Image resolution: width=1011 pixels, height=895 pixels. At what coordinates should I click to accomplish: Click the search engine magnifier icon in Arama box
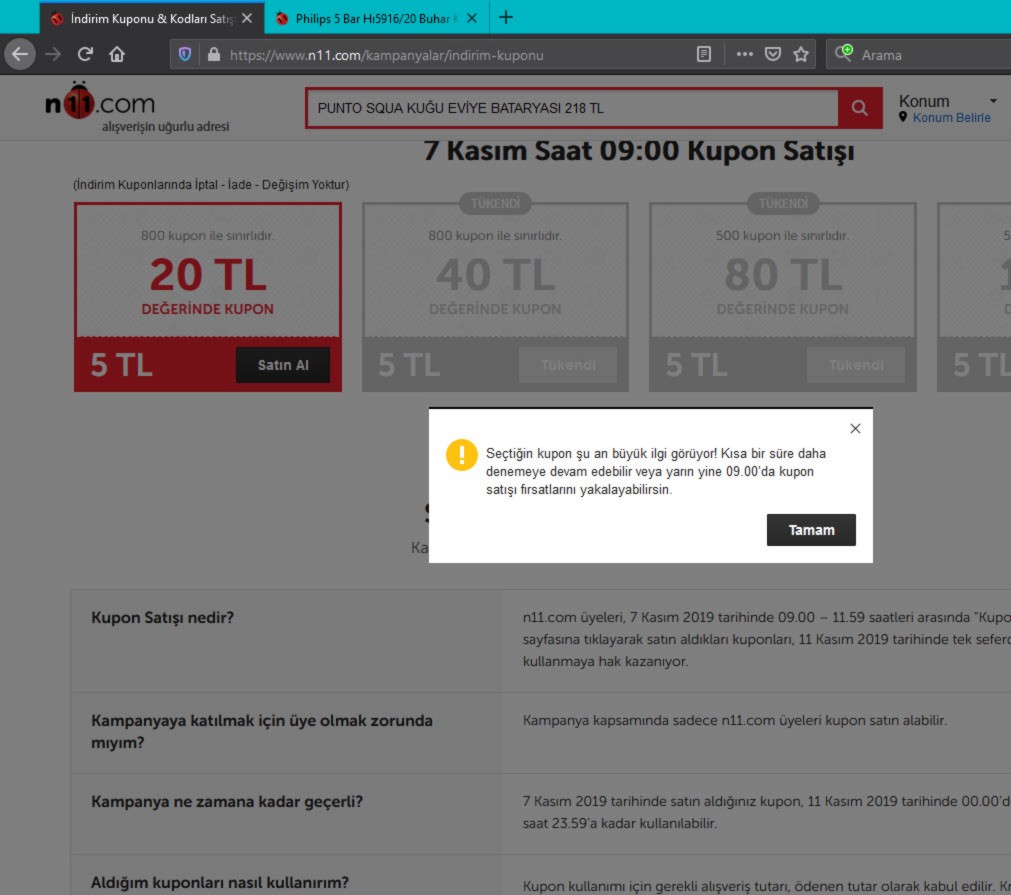click(x=844, y=54)
